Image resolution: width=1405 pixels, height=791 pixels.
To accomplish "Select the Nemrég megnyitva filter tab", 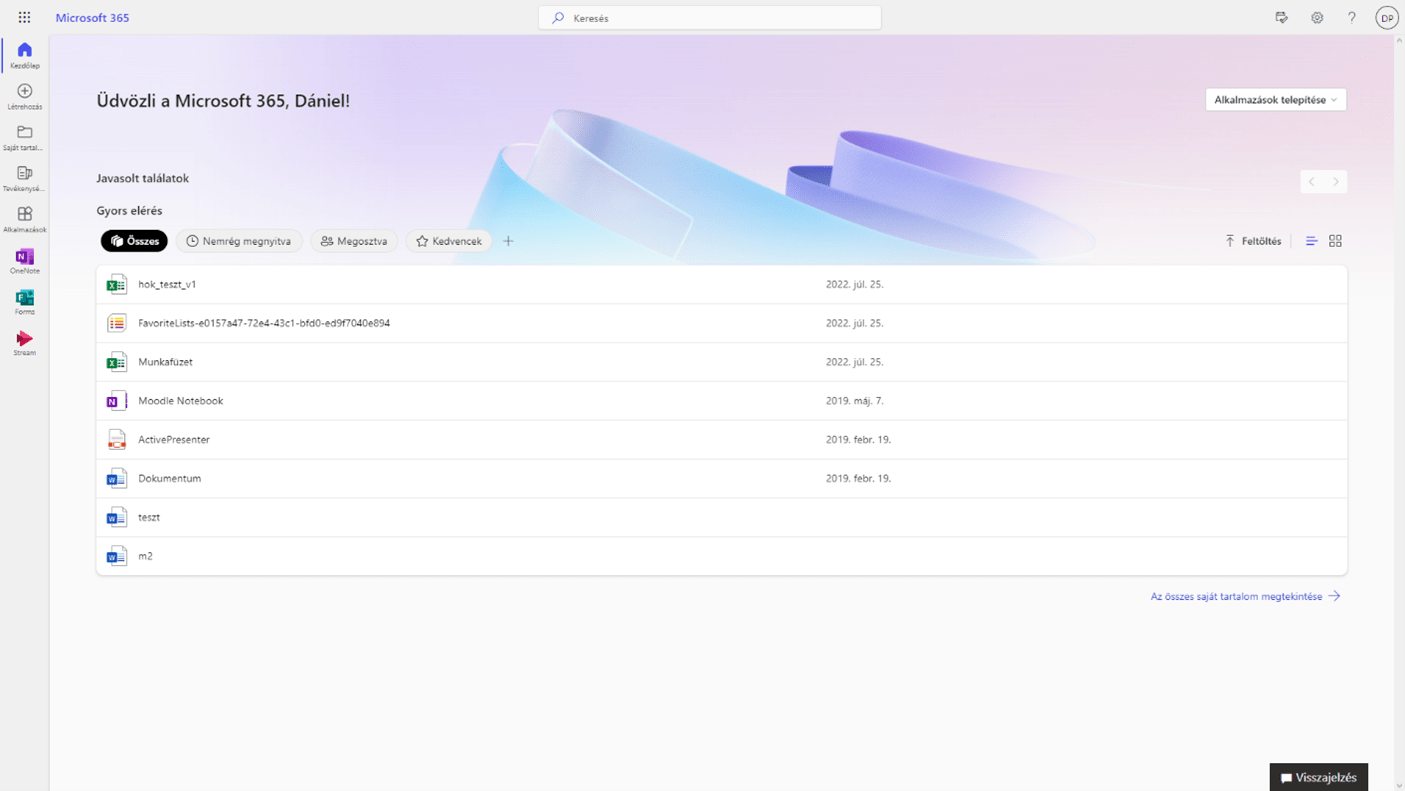I will click(239, 241).
